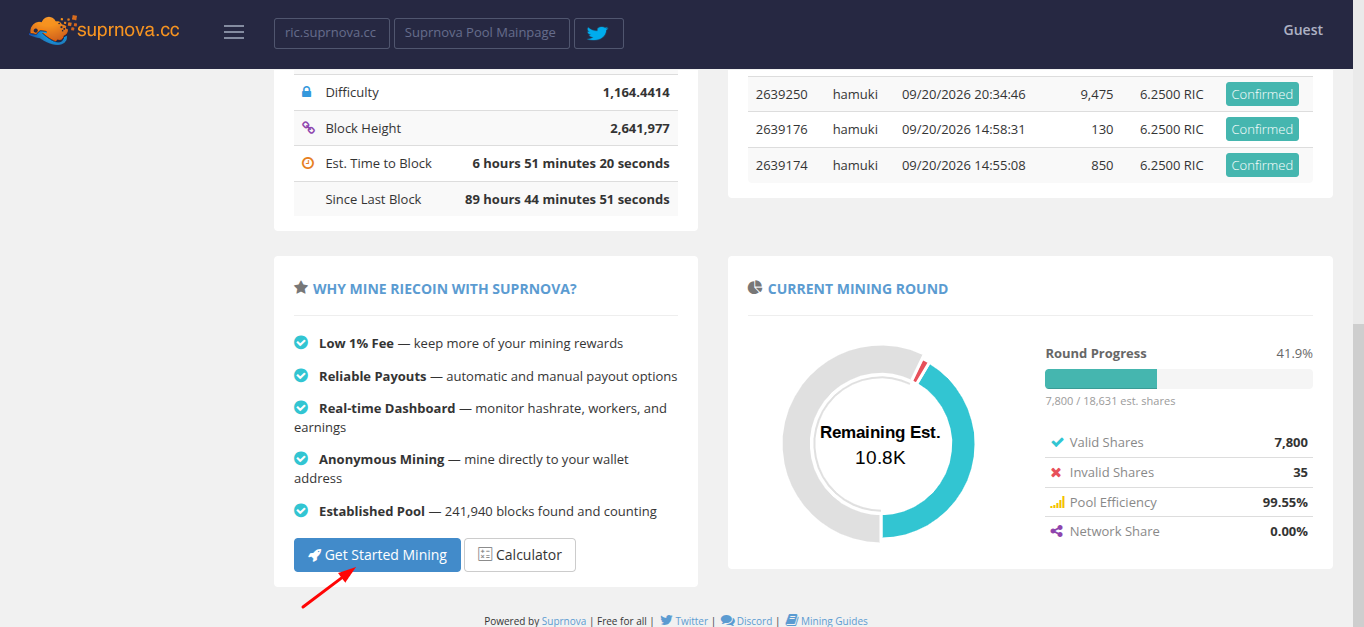Select block number 2639176

pyautogui.click(x=782, y=130)
